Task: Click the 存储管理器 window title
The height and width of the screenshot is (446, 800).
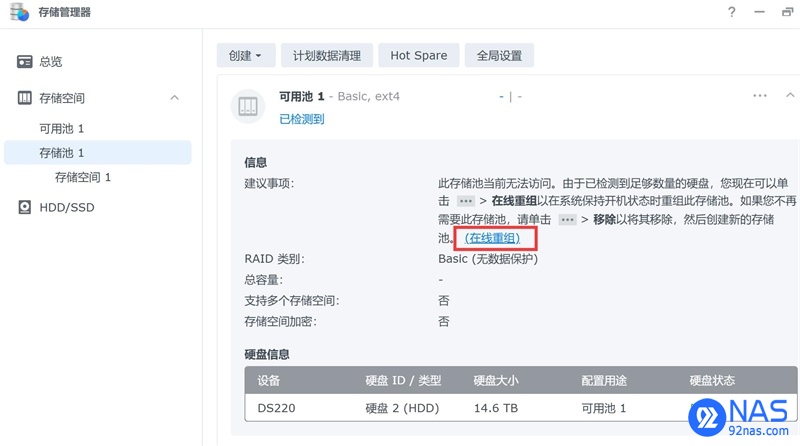Action: 65,12
